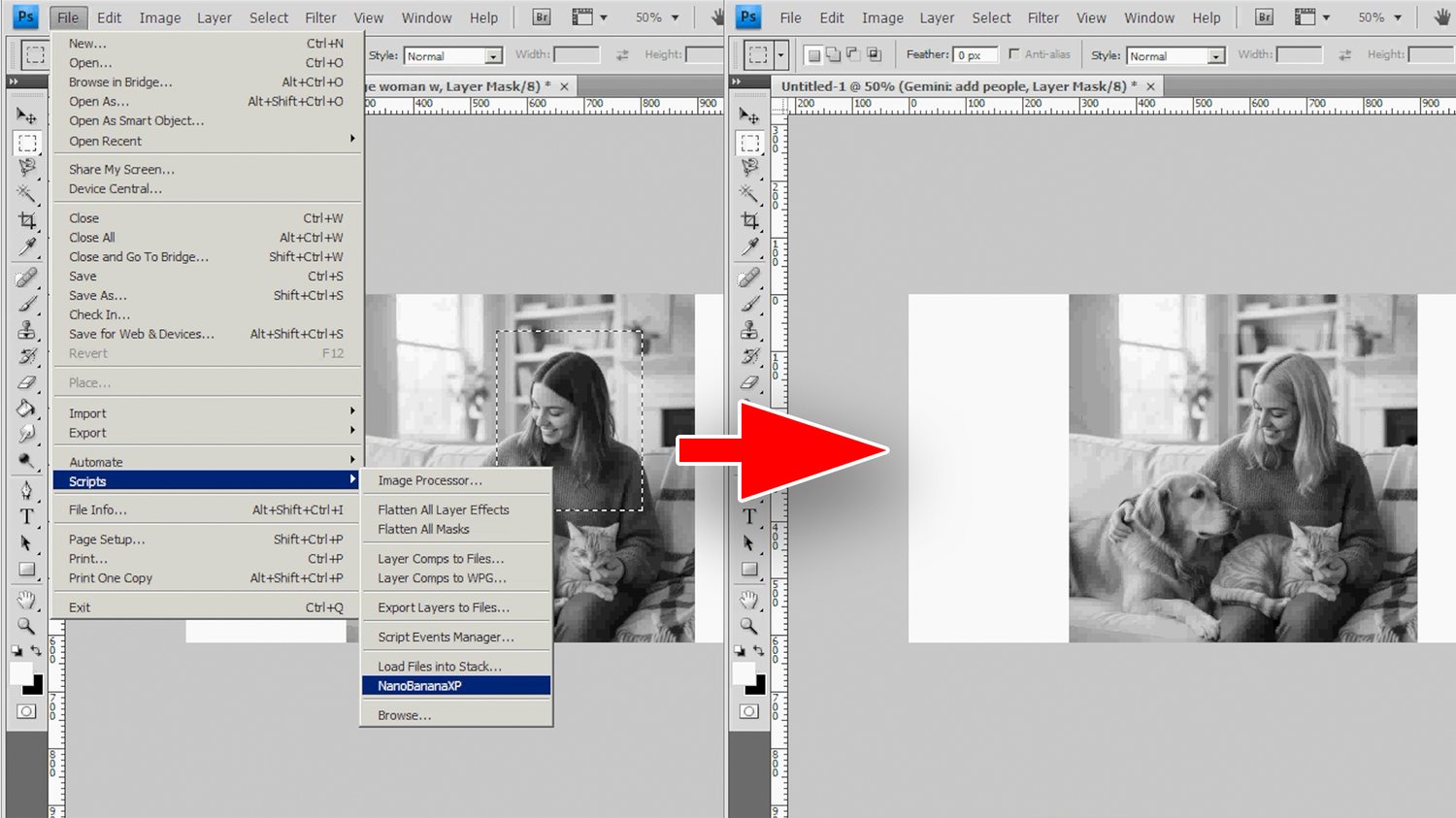The image size is (1456, 818).
Task: Pick the Paint Bucket tool in the left window
Action: 26,409
